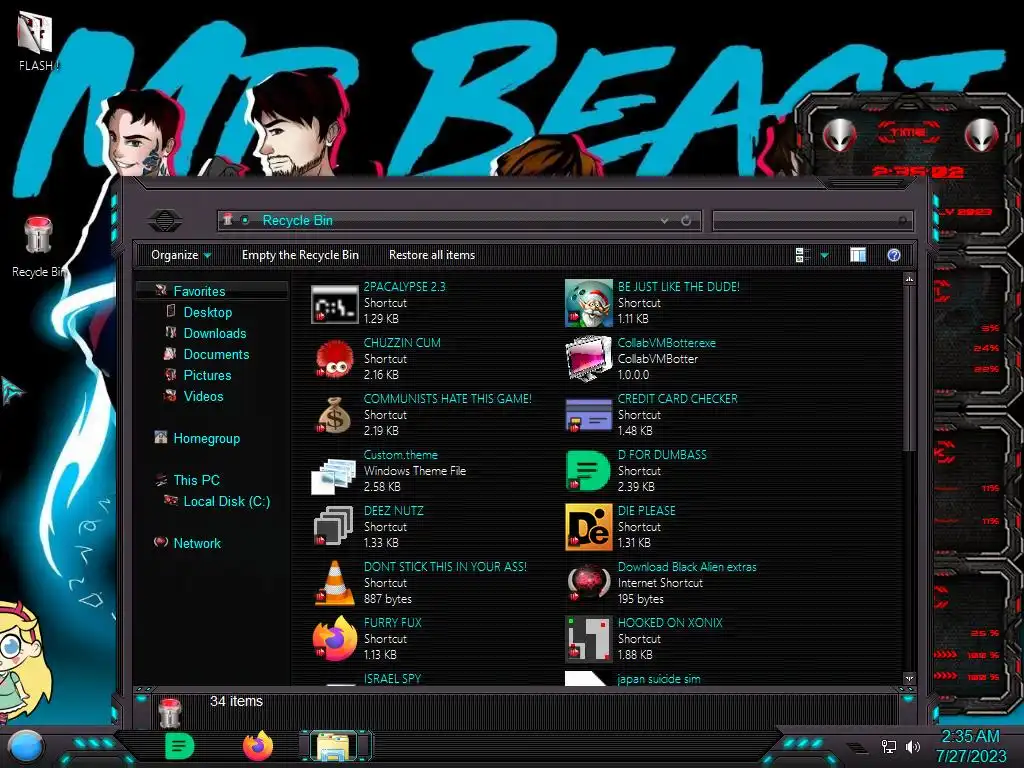Viewport: 1024px width, 768px height.
Task: Click the scroll down arrow of file list
Action: point(909,679)
